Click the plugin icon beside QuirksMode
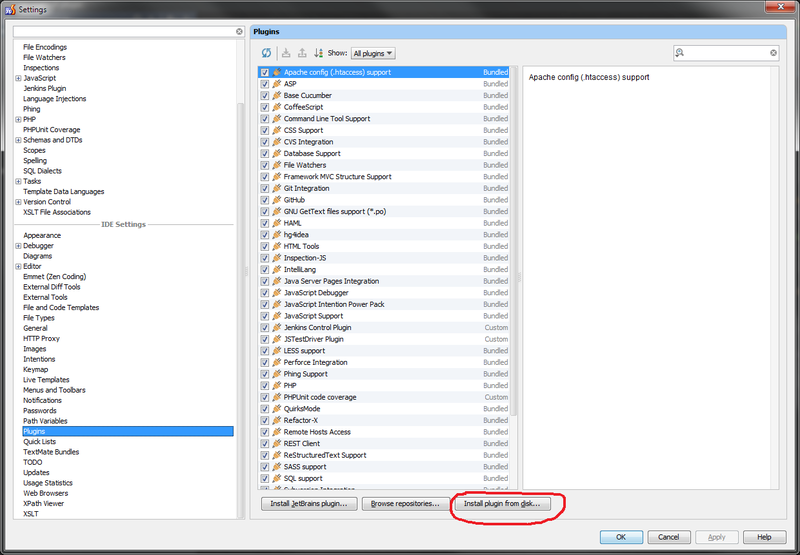Screen dimensions: 800x555 (x=277, y=409)
